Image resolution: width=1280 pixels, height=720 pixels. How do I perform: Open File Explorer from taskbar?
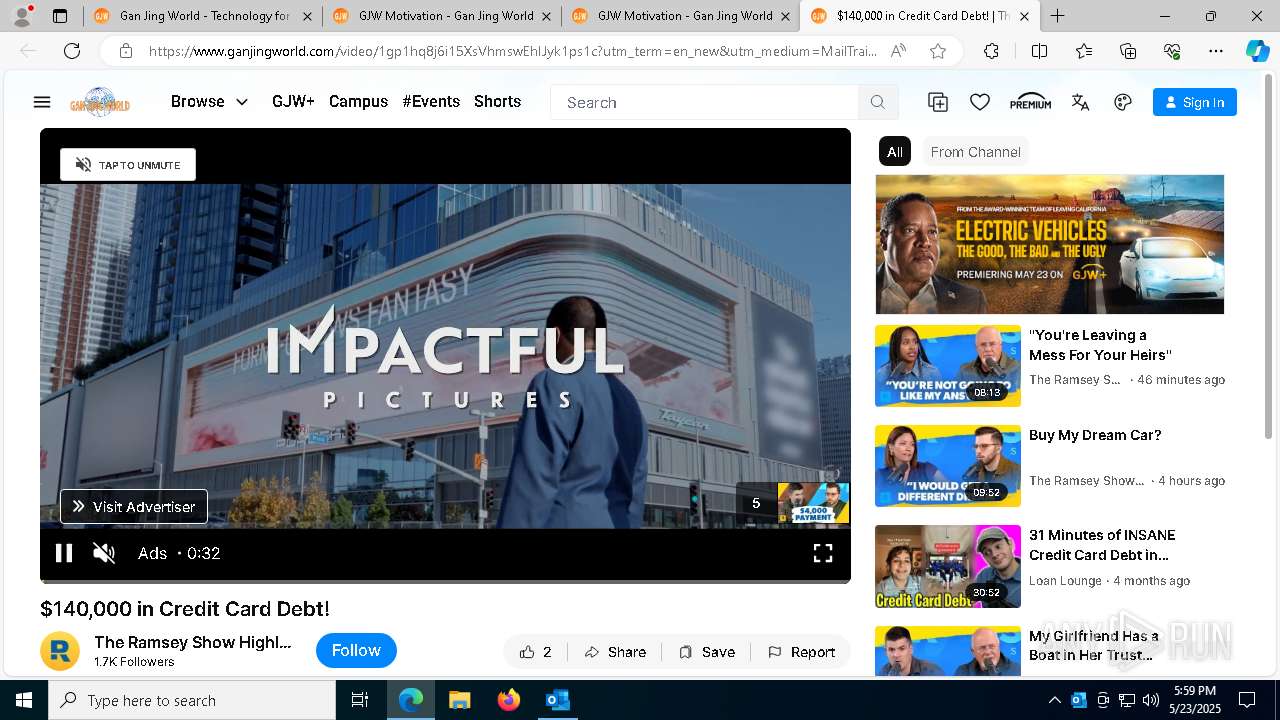(x=460, y=700)
